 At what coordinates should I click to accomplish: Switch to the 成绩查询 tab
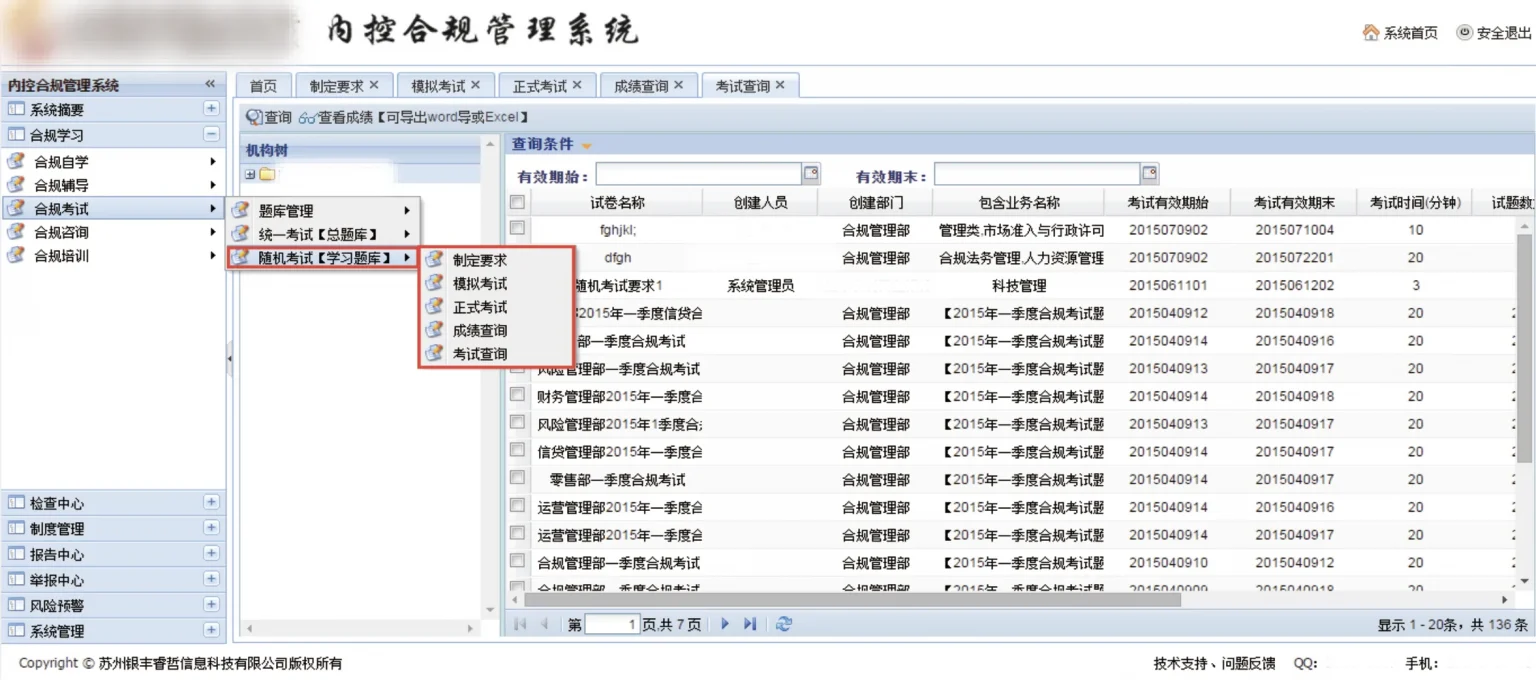640,86
